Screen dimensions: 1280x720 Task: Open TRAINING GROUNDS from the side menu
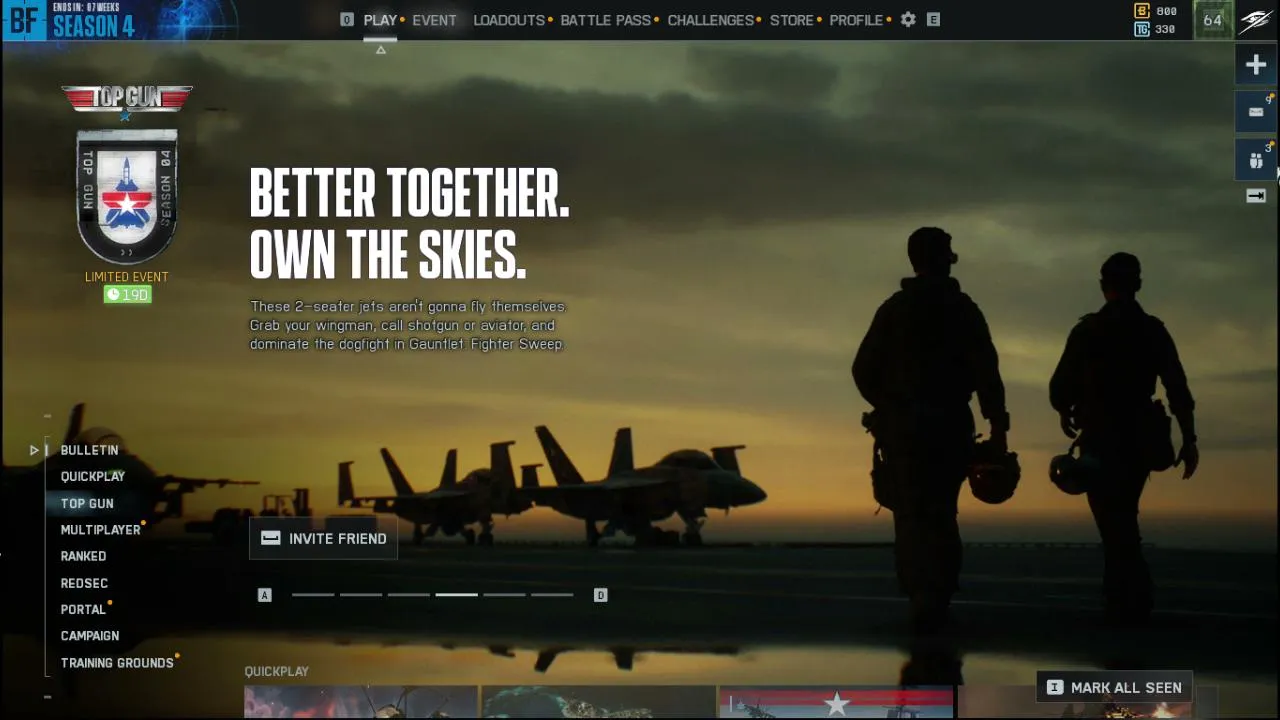coord(117,663)
